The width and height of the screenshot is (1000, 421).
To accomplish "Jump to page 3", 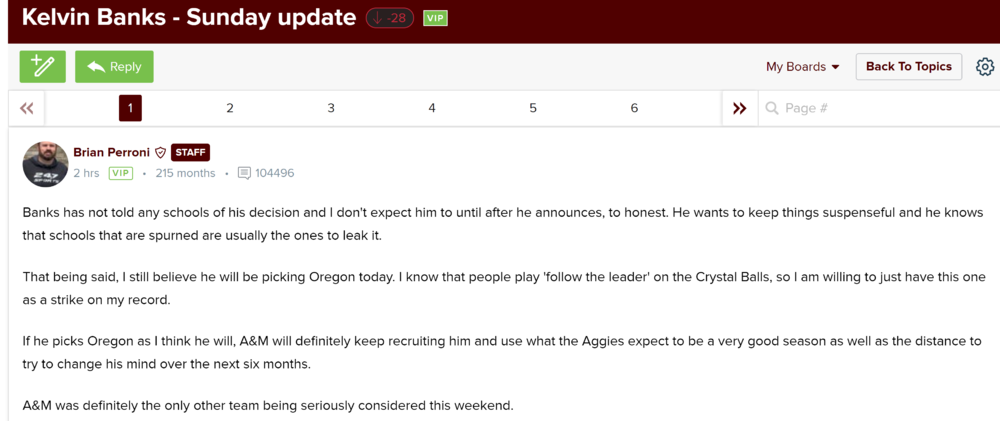I will [x=331, y=108].
